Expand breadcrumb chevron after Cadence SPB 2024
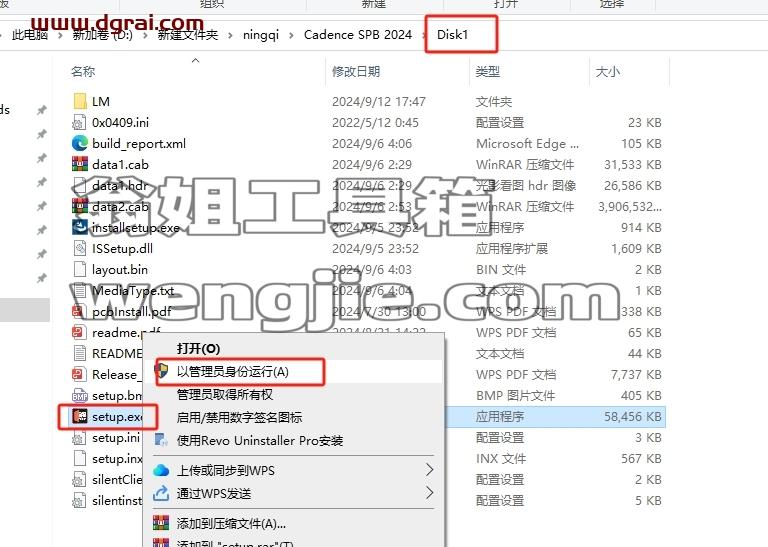Image resolution: width=768 pixels, height=547 pixels. click(424, 35)
